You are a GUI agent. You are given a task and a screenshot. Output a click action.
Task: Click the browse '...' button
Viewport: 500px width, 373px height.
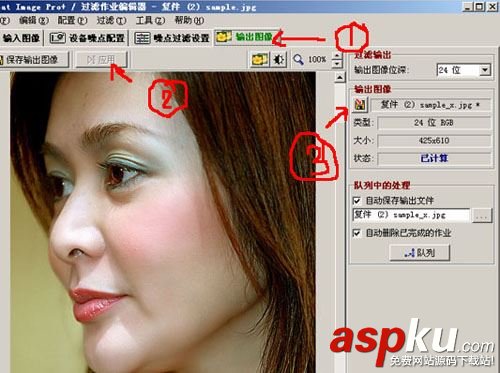[482, 215]
